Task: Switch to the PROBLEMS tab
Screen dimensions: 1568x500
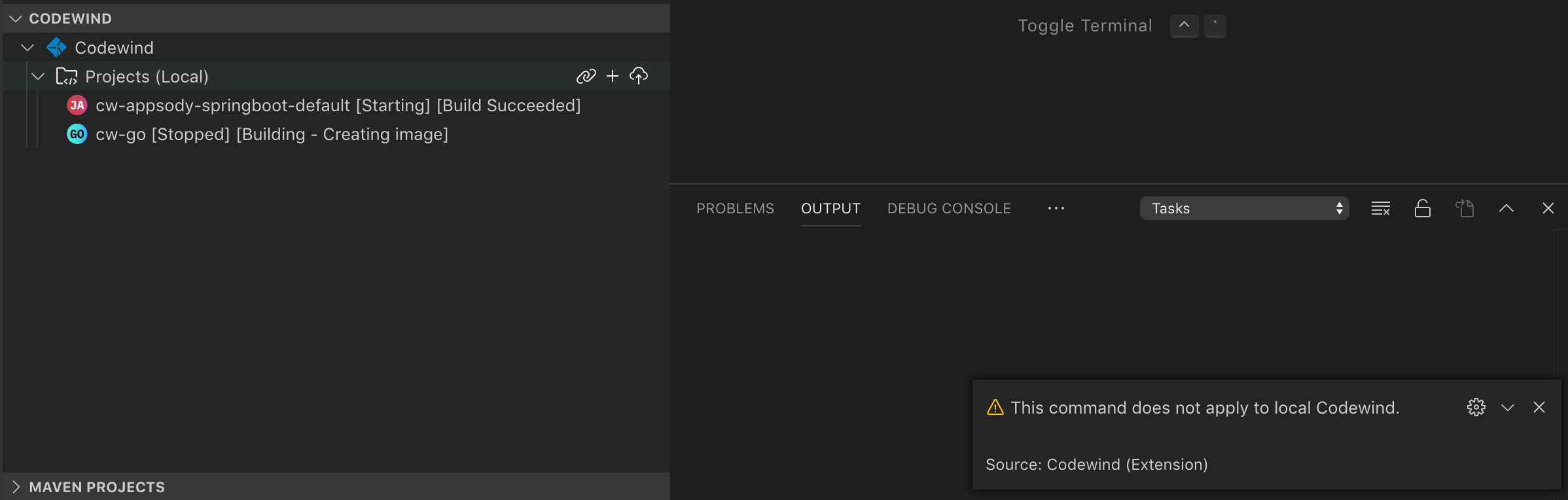Action: pos(735,208)
